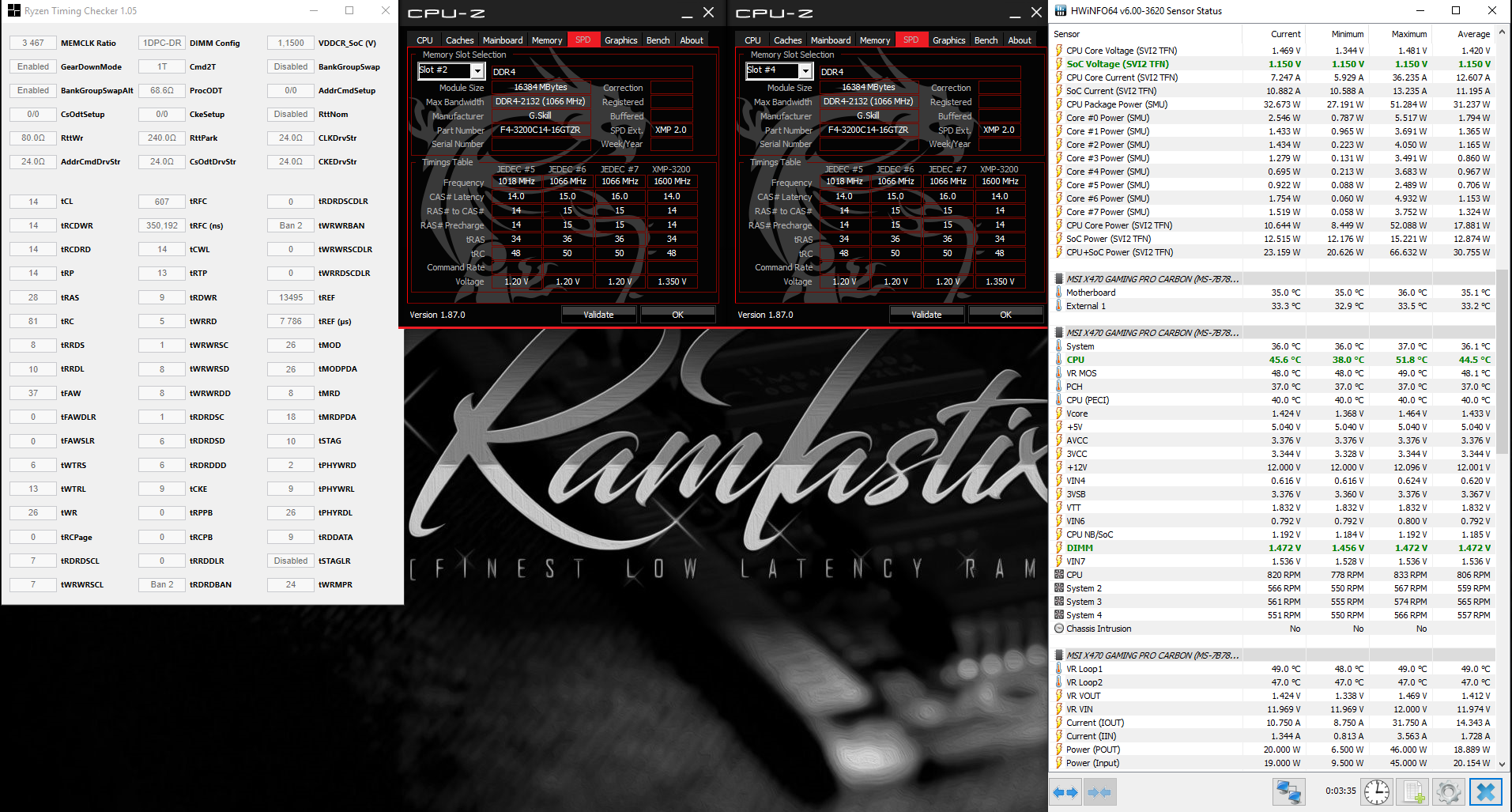Click the tCL timing value field

33,202
